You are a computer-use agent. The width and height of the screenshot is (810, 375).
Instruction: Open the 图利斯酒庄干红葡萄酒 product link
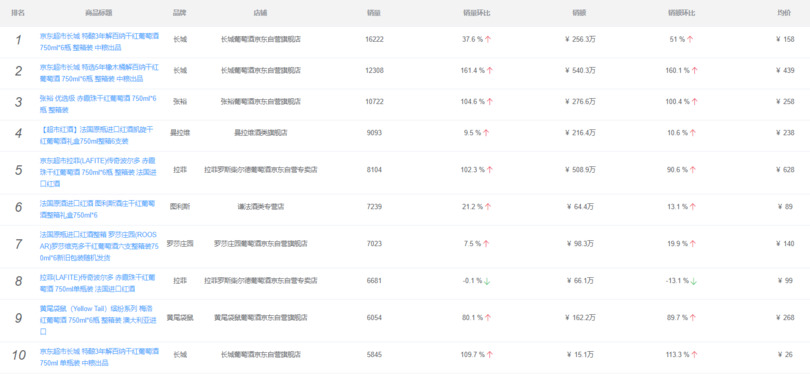pos(97,209)
